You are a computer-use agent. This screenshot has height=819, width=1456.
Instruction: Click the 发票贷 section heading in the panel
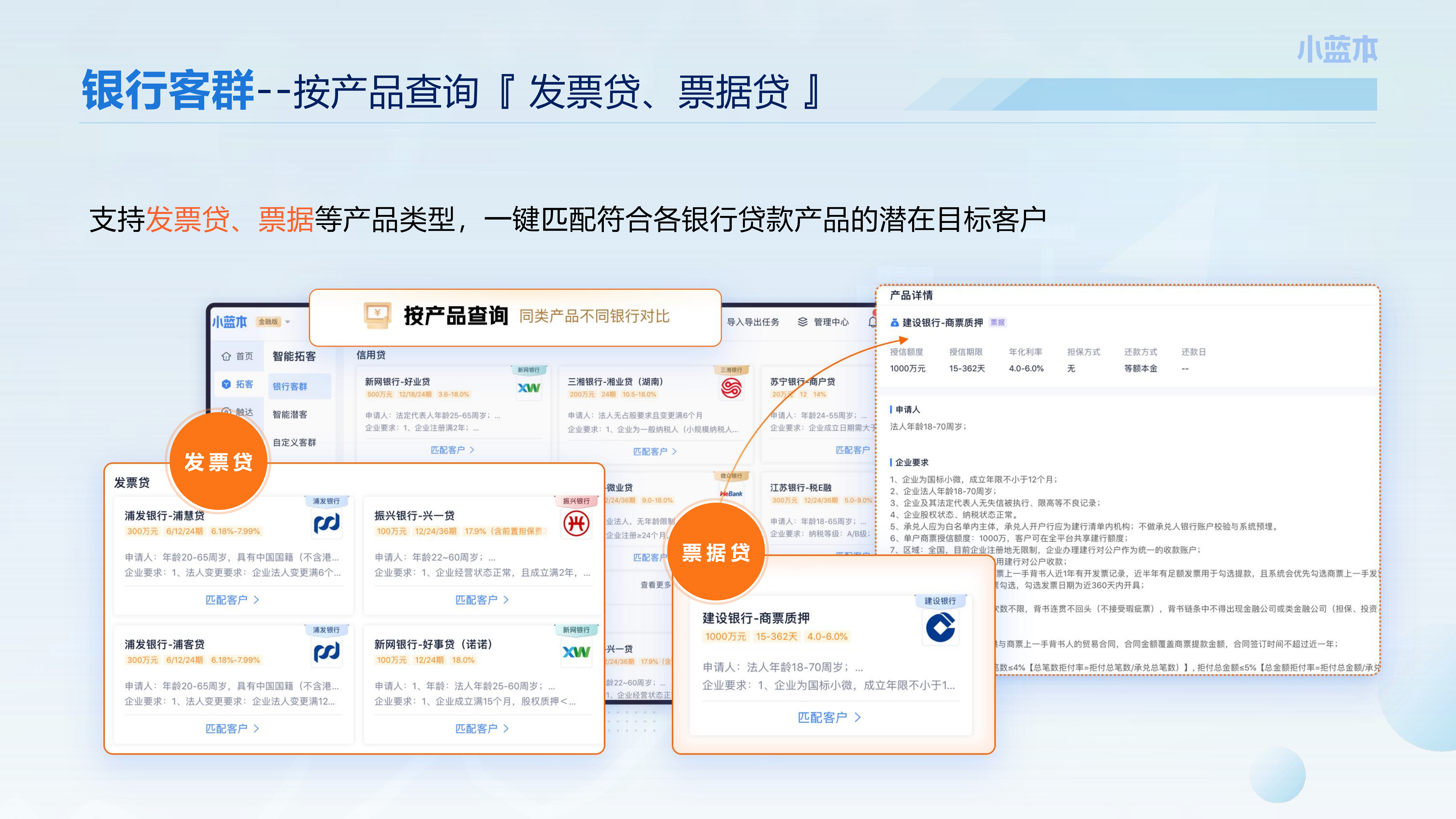pyautogui.click(x=132, y=483)
